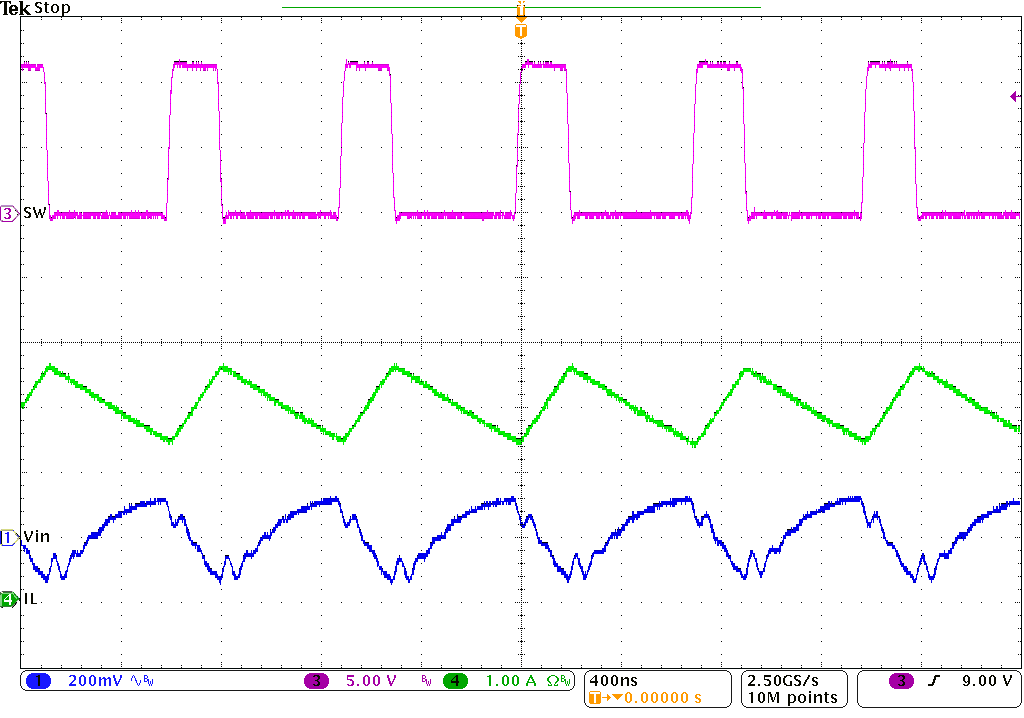
Task: Click the channel 3 marker beside SW label
Action: click(x=6, y=212)
